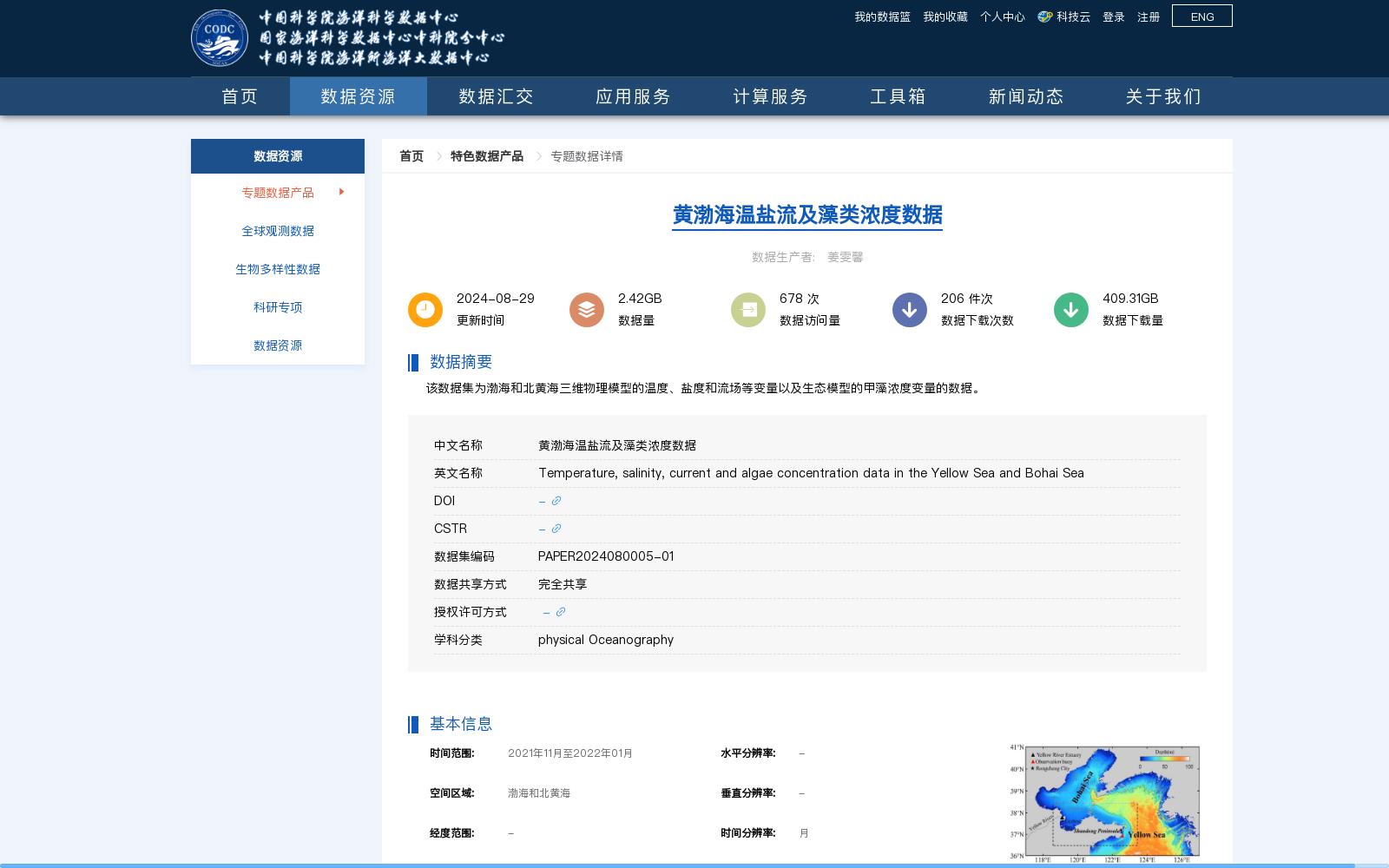1389x868 pixels.
Task: Open the 应用服务 navigation tab
Action: (633, 96)
